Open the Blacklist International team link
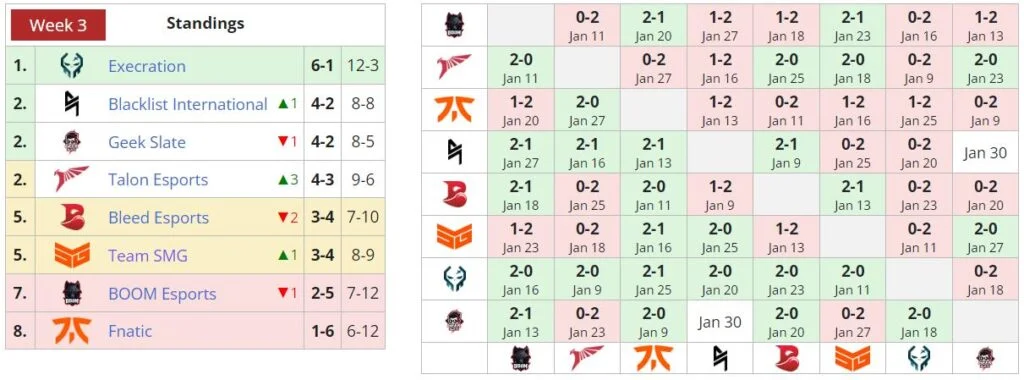 (188, 104)
